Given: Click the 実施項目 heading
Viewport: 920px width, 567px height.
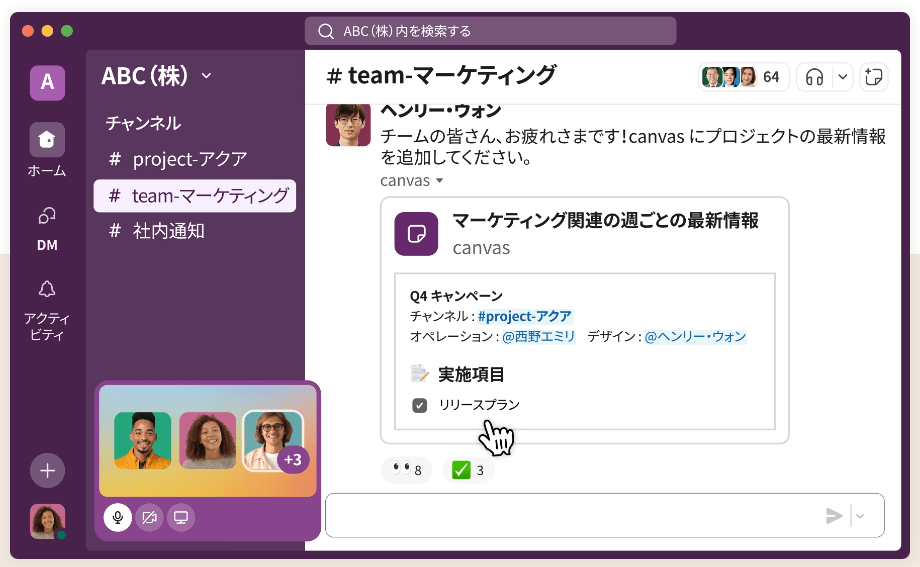Looking at the screenshot, I should 471,374.
